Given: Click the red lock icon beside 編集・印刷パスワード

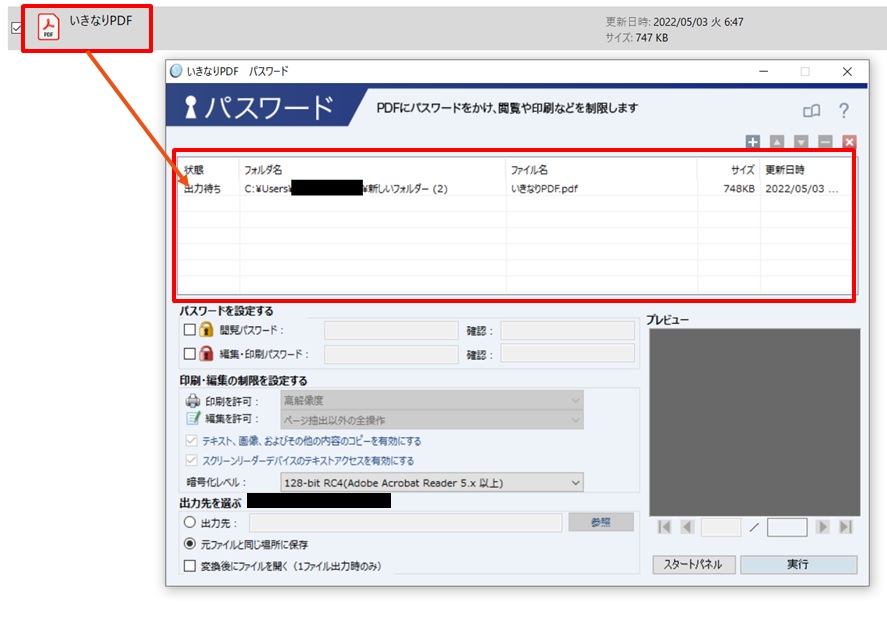Looking at the screenshot, I should point(206,354).
